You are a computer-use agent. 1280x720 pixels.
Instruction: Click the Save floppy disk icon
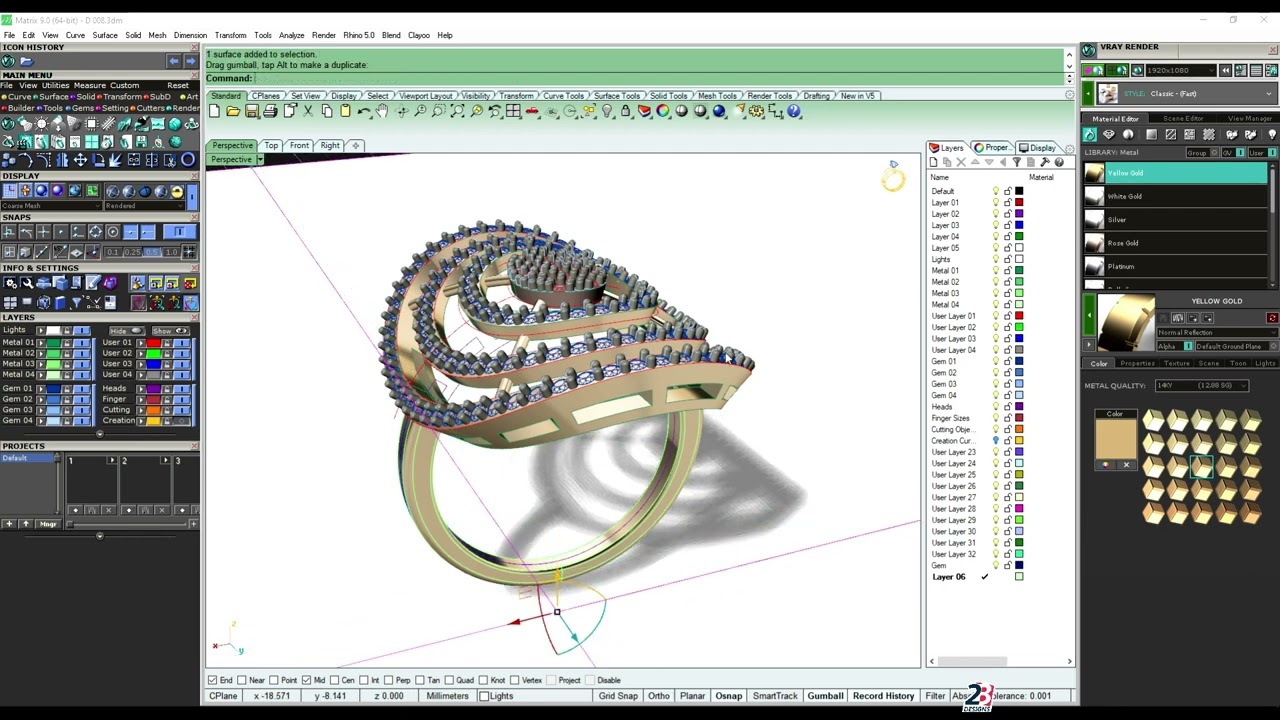pos(251,111)
